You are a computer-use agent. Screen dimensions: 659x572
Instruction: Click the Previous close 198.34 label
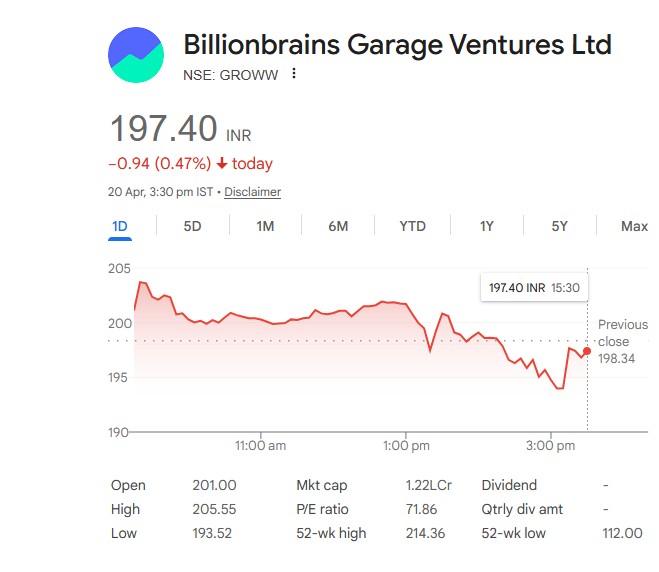coord(622,341)
